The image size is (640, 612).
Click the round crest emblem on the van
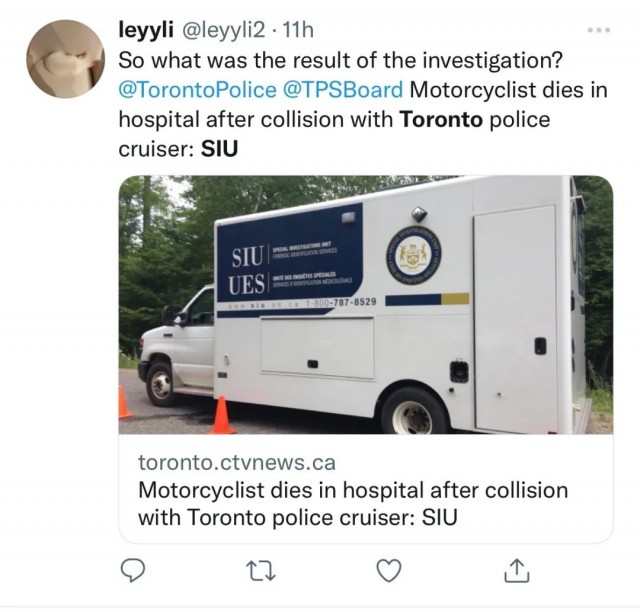click(411, 252)
